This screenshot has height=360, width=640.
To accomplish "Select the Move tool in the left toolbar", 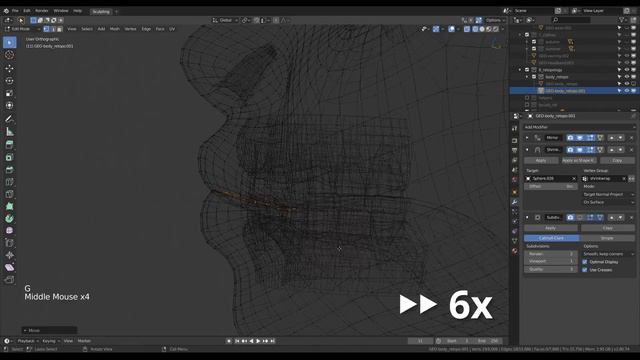I will tap(9, 68).
